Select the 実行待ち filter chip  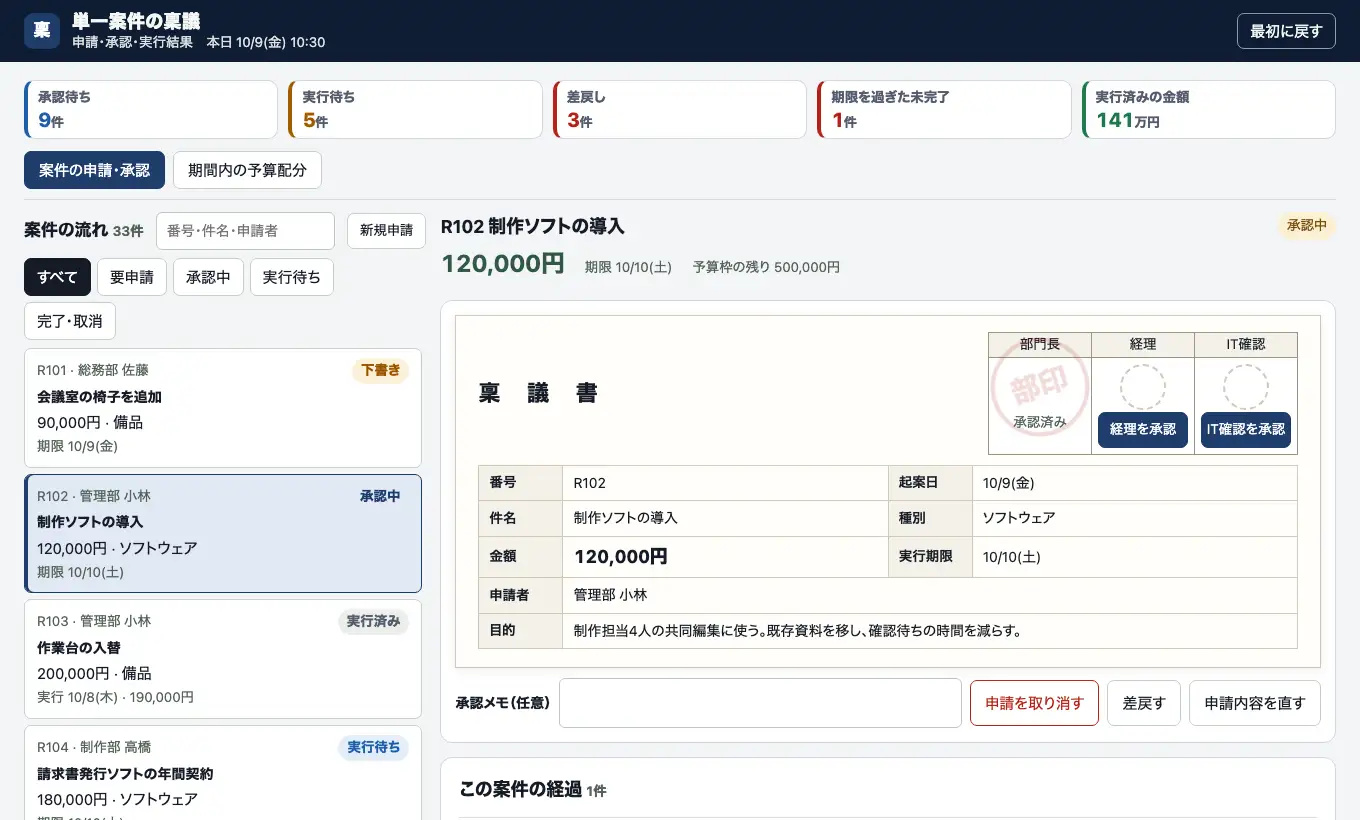coord(292,277)
